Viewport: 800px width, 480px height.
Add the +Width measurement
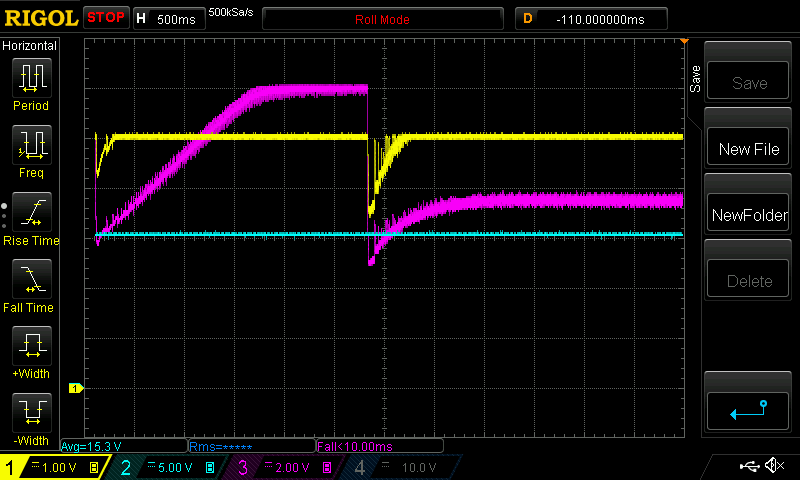(x=30, y=353)
